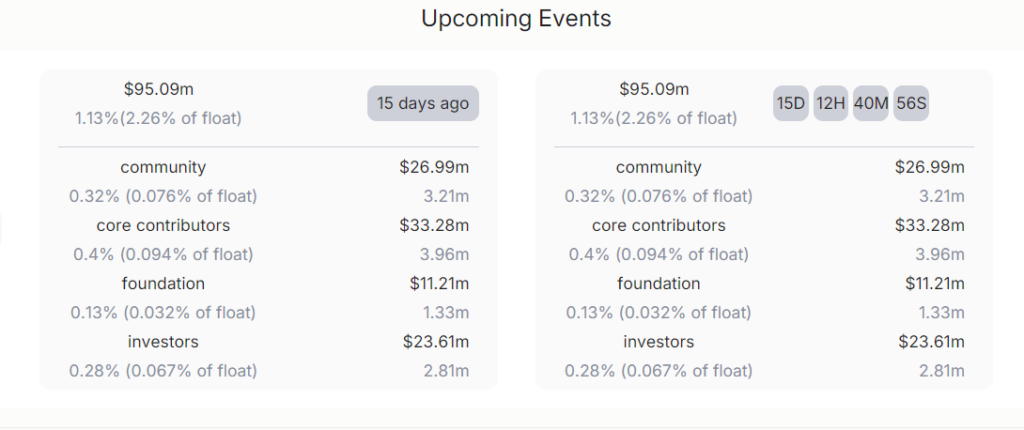
Task: Click $95.09m total in the left card
Action: click(x=158, y=90)
